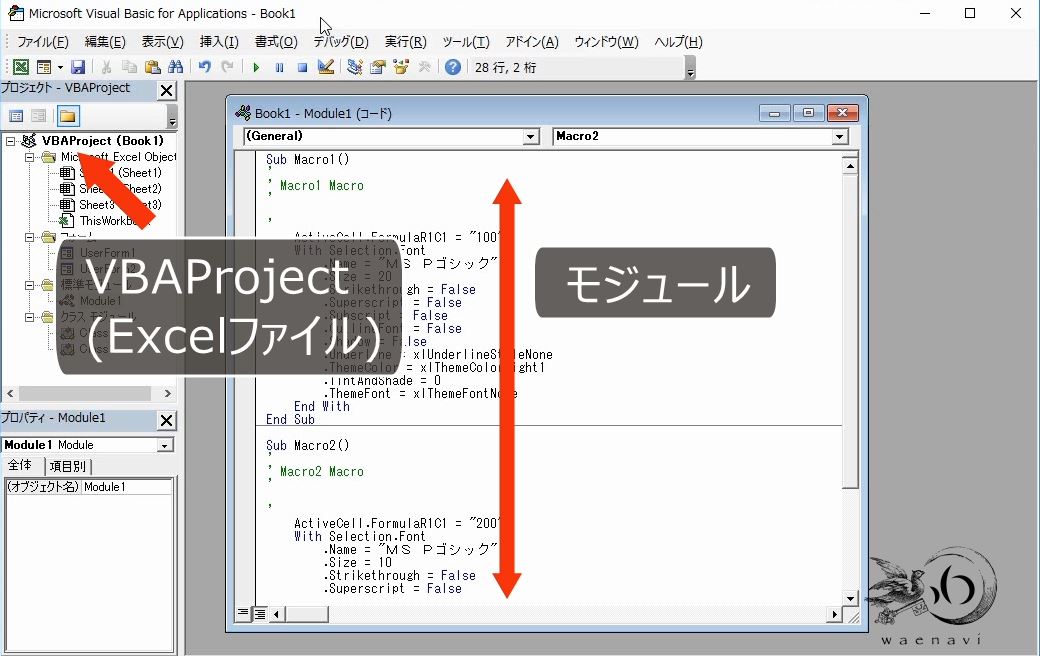Click View Code icon in project panel
Image resolution: width=1040 pixels, height=656 pixels.
(17, 116)
